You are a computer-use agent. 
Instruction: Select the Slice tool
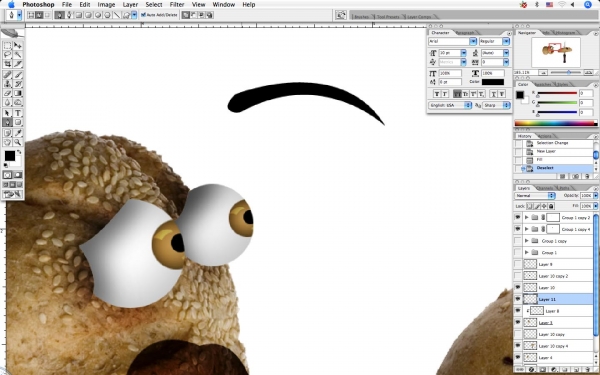[18, 64]
